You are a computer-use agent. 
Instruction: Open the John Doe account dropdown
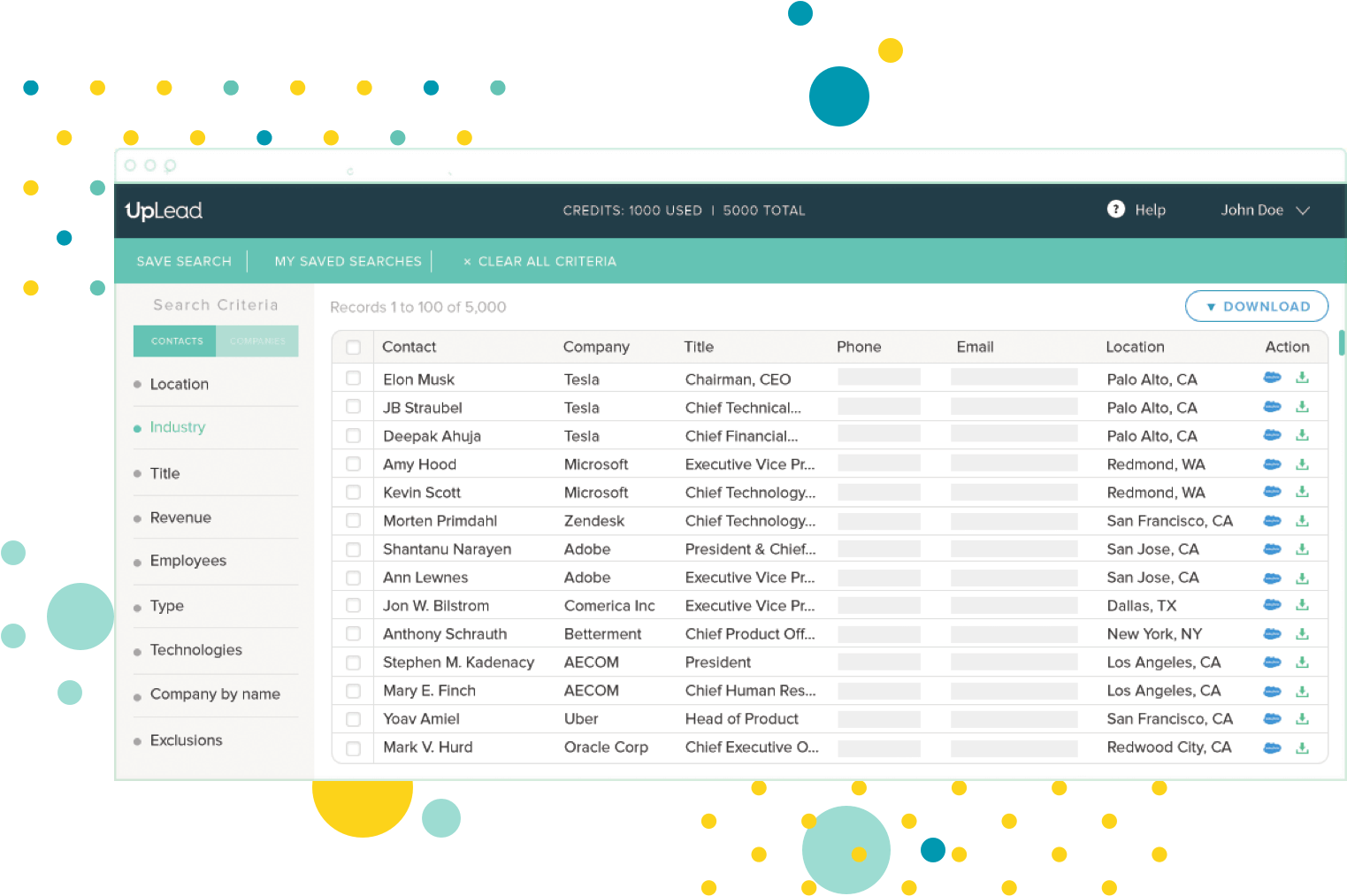[x=1264, y=211]
